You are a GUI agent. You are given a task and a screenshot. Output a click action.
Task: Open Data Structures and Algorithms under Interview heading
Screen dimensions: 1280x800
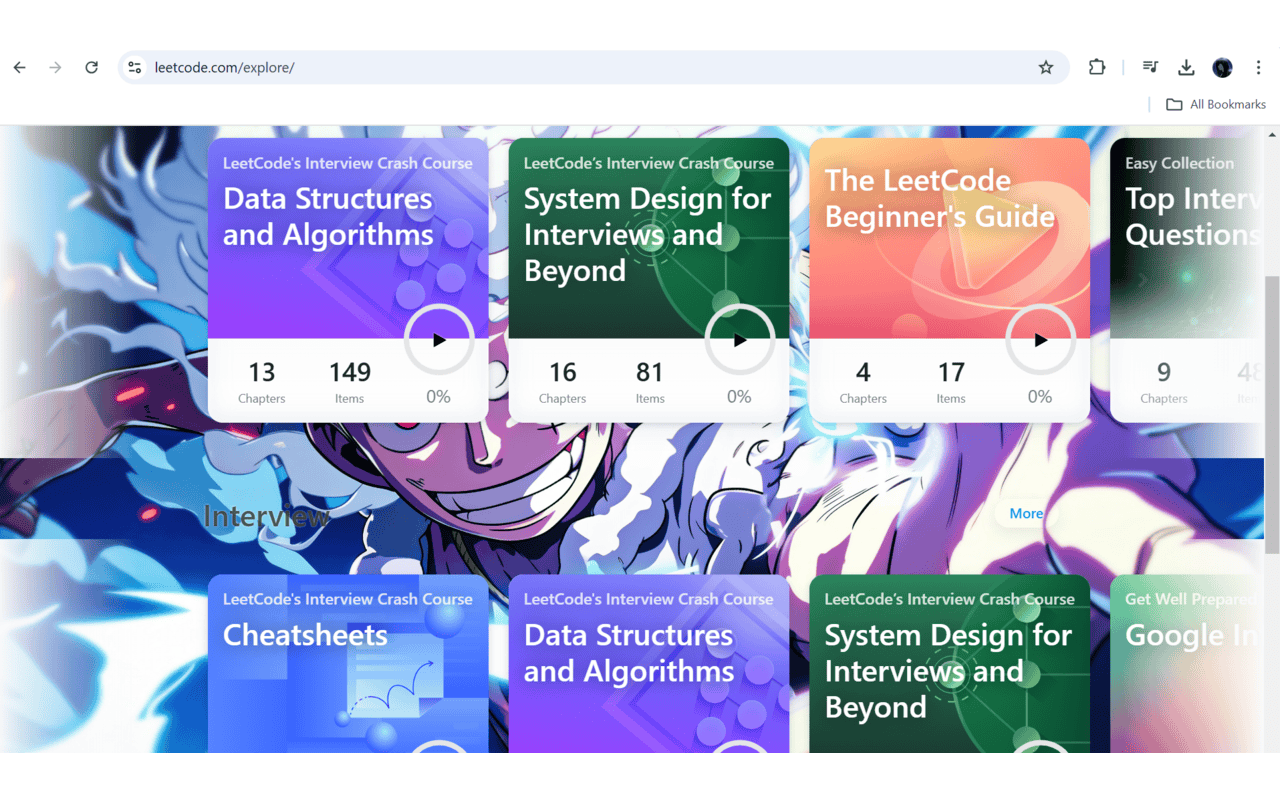(649, 664)
